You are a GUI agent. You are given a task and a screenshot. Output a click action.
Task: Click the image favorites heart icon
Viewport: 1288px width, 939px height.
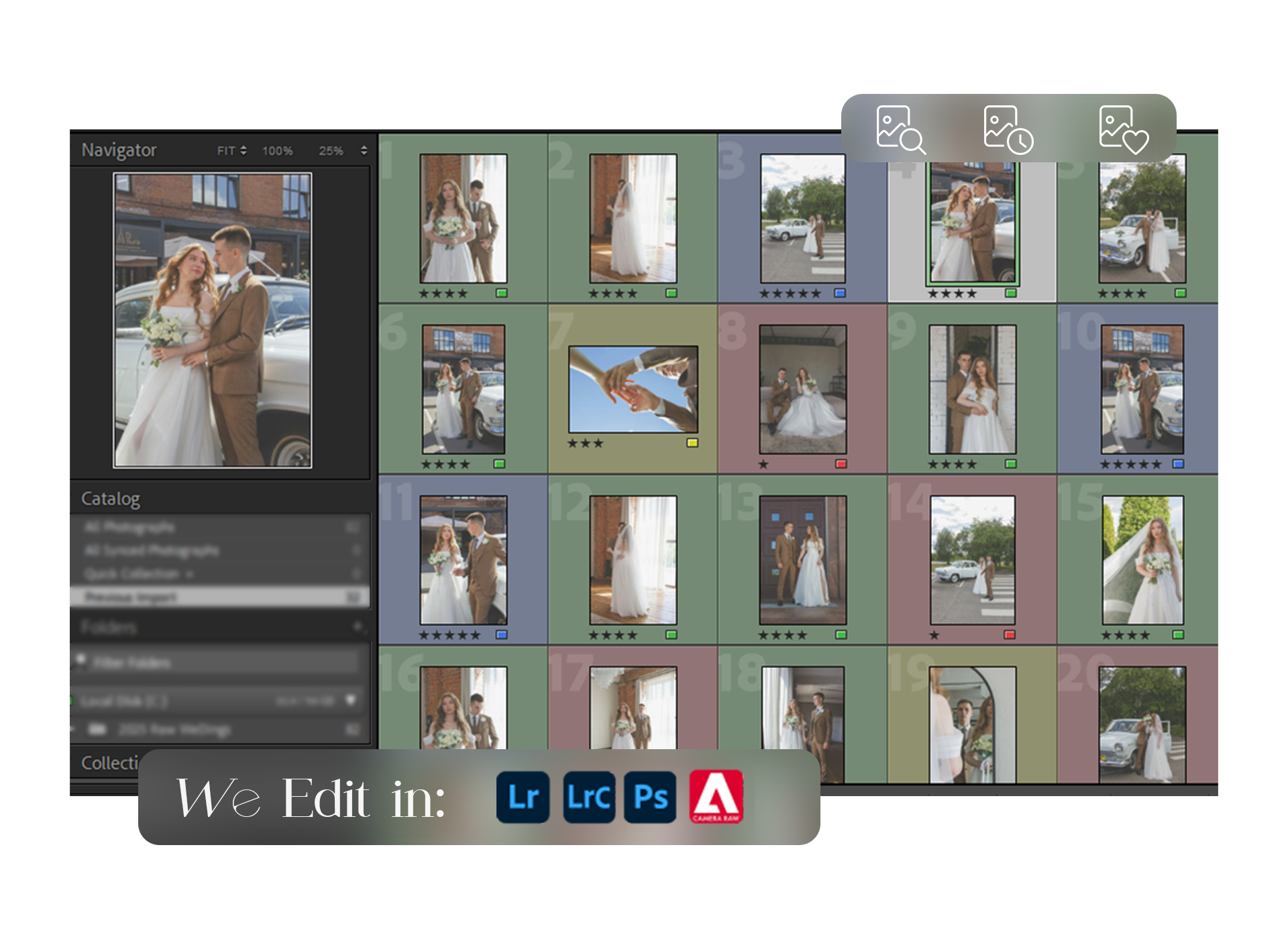point(1123,129)
